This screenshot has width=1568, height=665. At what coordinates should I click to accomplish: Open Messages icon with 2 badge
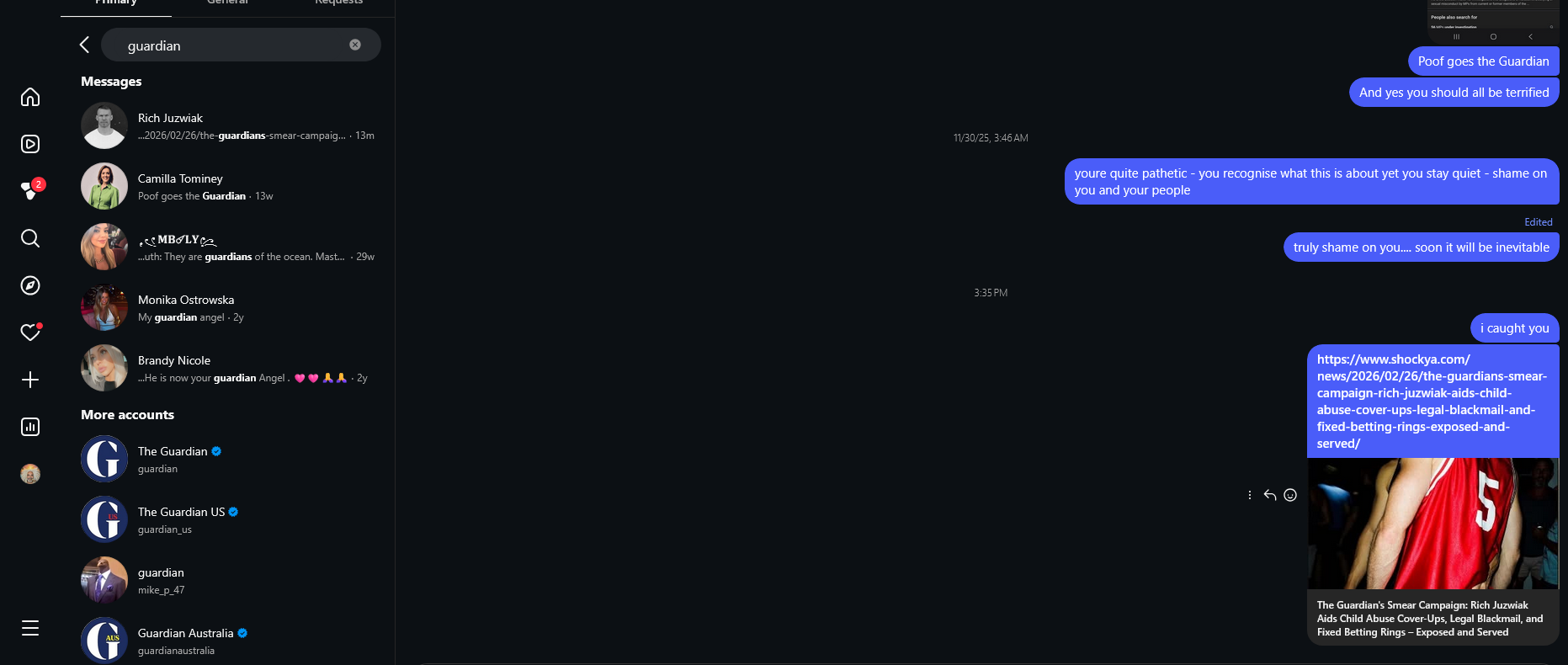[30, 191]
